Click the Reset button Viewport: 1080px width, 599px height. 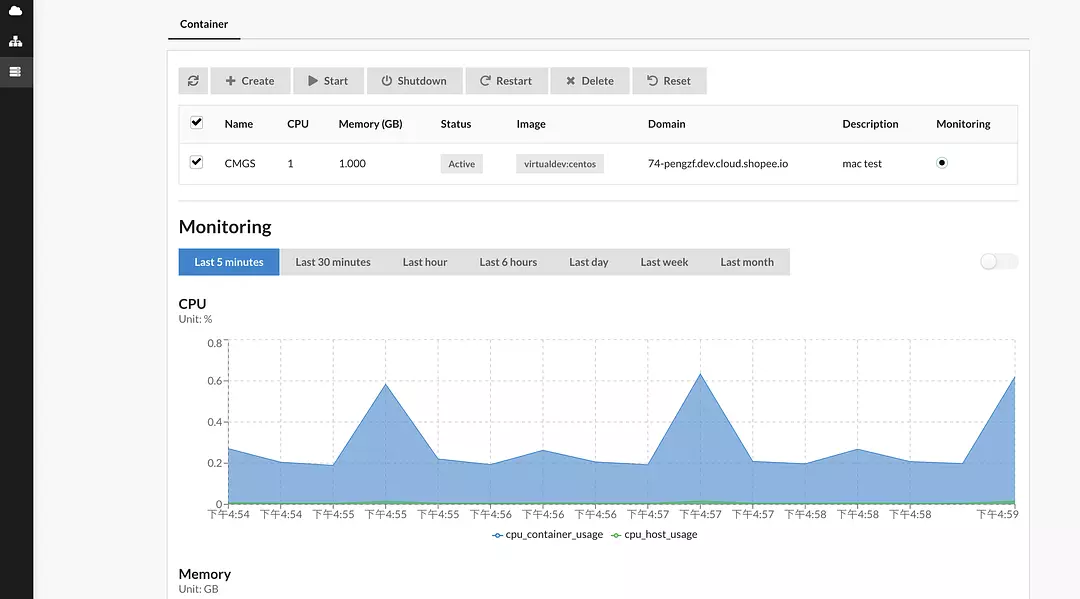tap(669, 81)
